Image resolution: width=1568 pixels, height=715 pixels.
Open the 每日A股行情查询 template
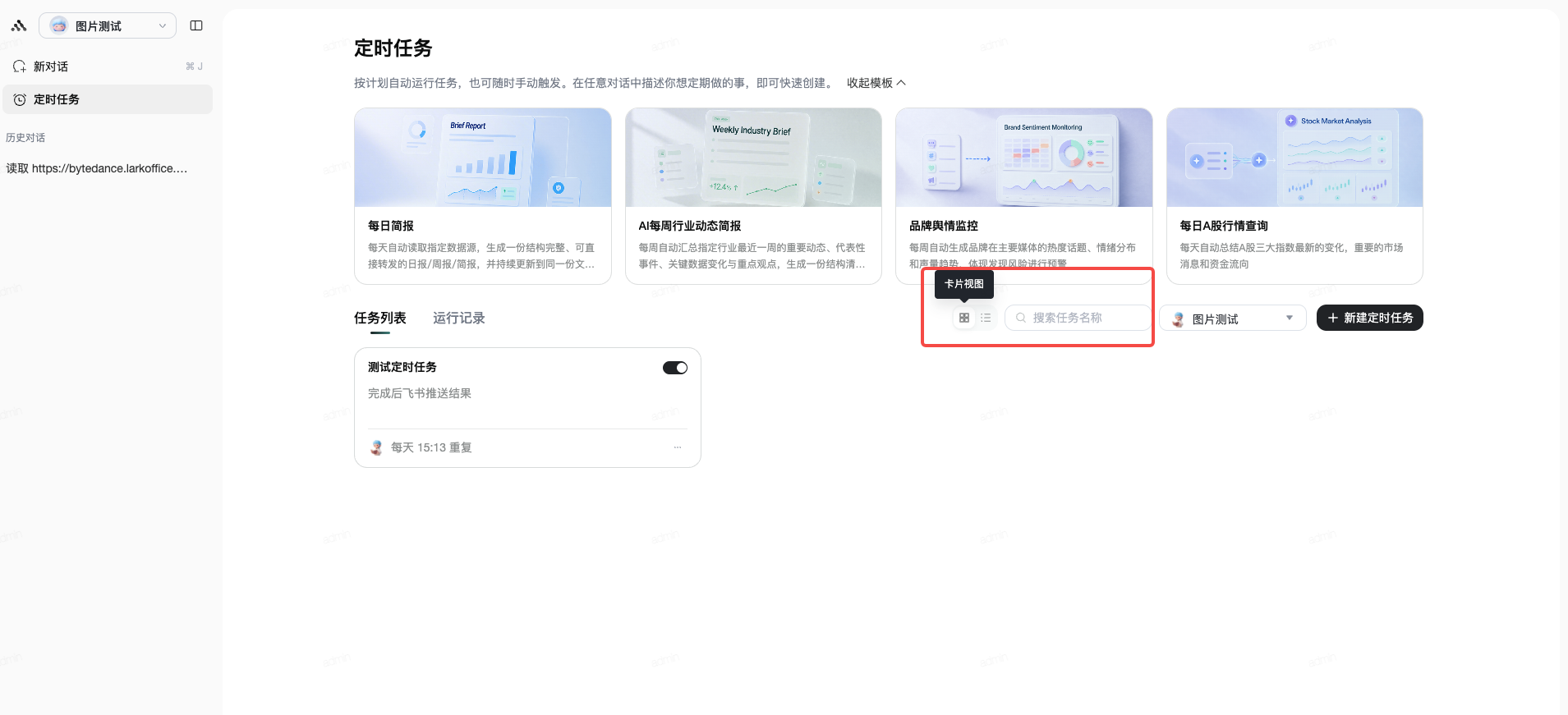(x=1294, y=196)
